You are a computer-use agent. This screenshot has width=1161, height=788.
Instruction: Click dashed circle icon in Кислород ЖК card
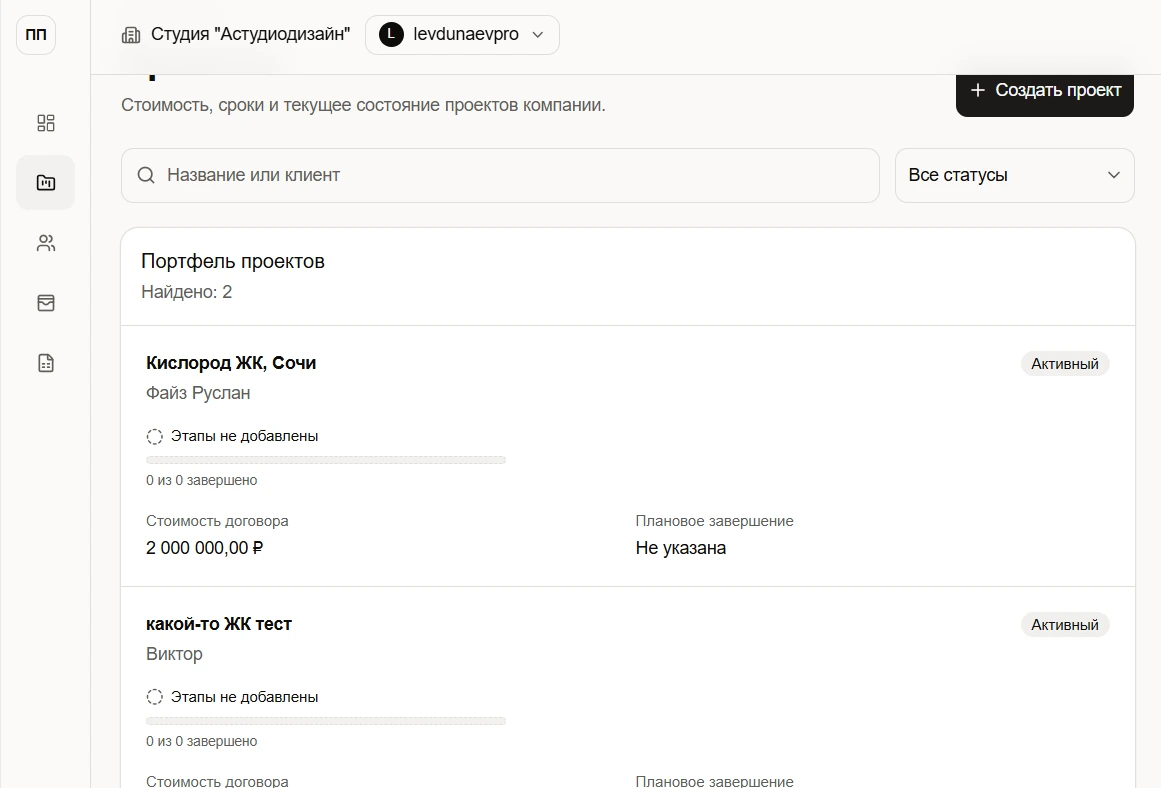coord(155,436)
